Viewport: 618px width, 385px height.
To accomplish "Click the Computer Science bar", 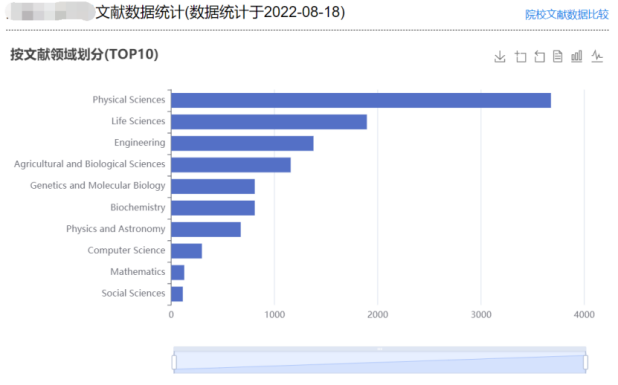I will pos(187,251).
